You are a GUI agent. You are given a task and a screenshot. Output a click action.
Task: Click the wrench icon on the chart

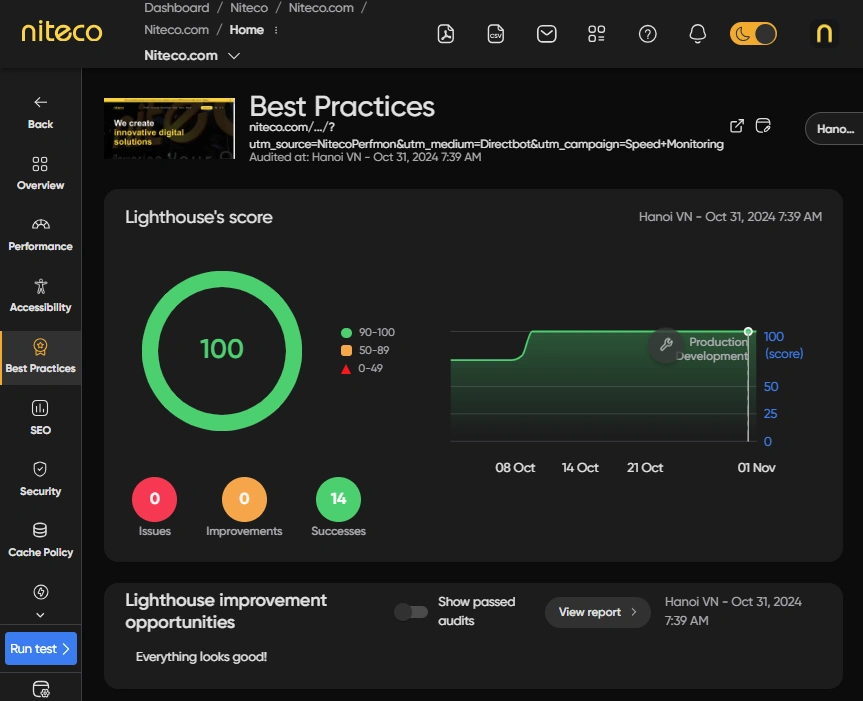tap(666, 345)
